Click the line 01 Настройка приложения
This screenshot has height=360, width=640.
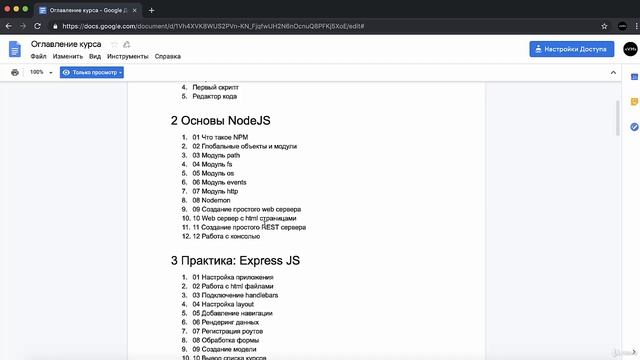pos(233,277)
